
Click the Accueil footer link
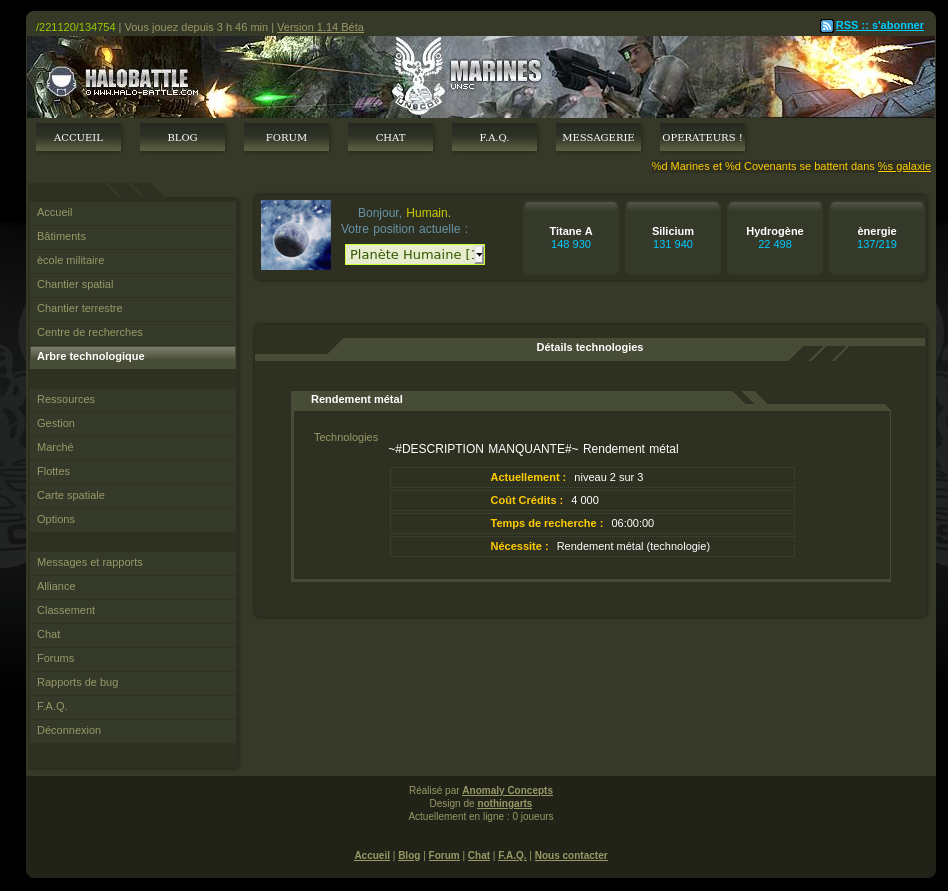click(x=372, y=856)
